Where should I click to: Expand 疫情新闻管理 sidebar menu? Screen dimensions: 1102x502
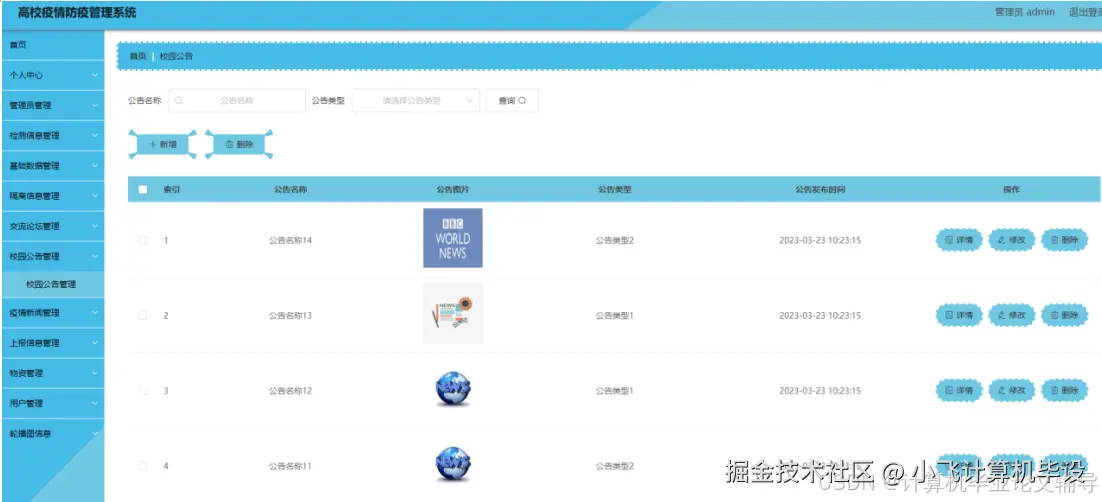pyautogui.click(x=53, y=313)
